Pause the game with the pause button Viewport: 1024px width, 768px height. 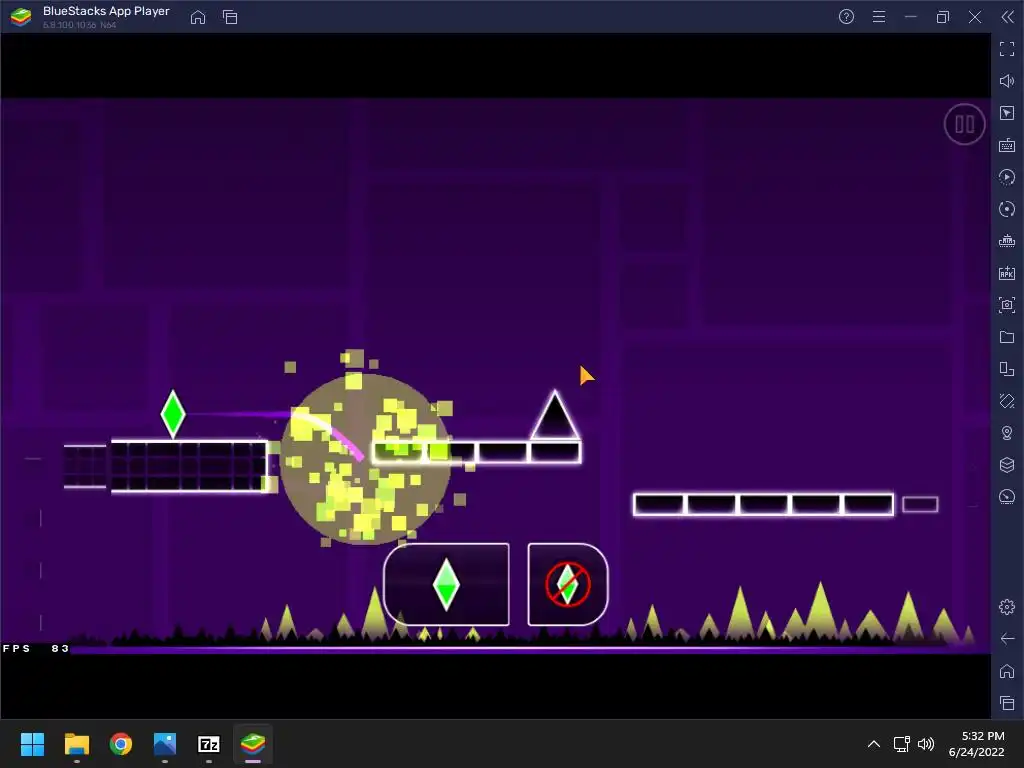[x=964, y=124]
